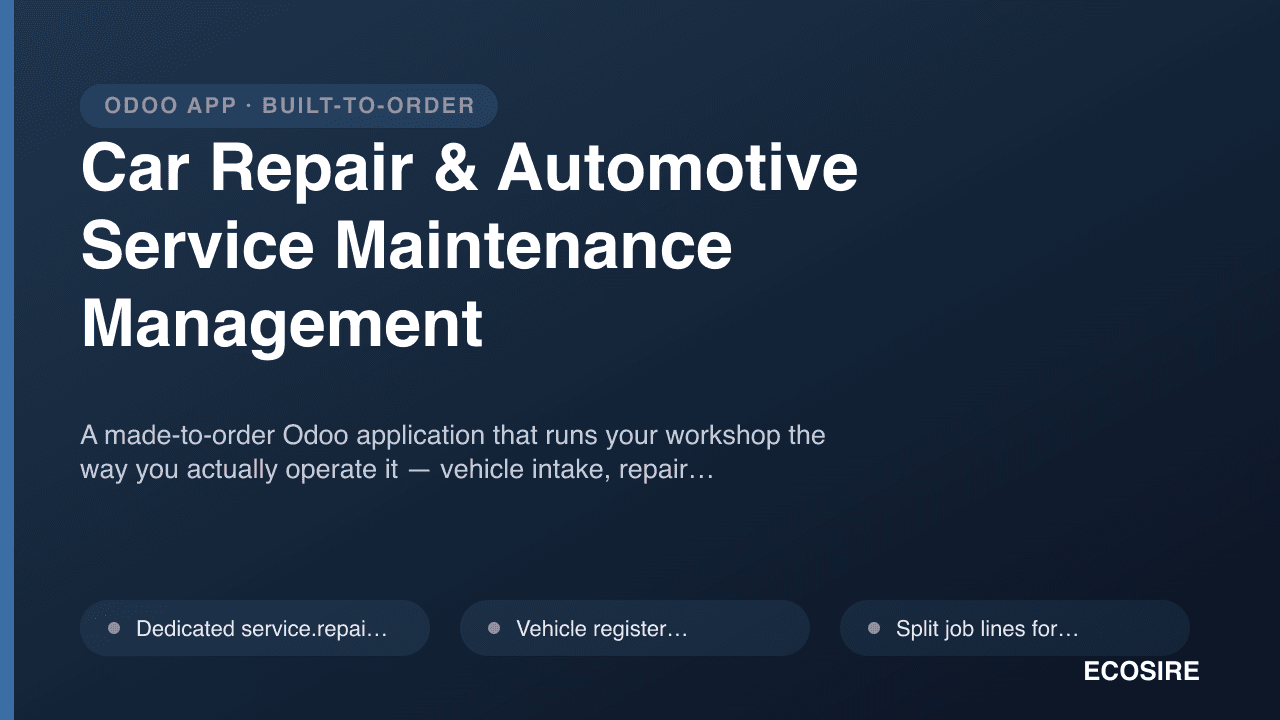Click the "A made-to-order Odoo application" description
This screenshot has width=1280, height=720.
coord(453,452)
